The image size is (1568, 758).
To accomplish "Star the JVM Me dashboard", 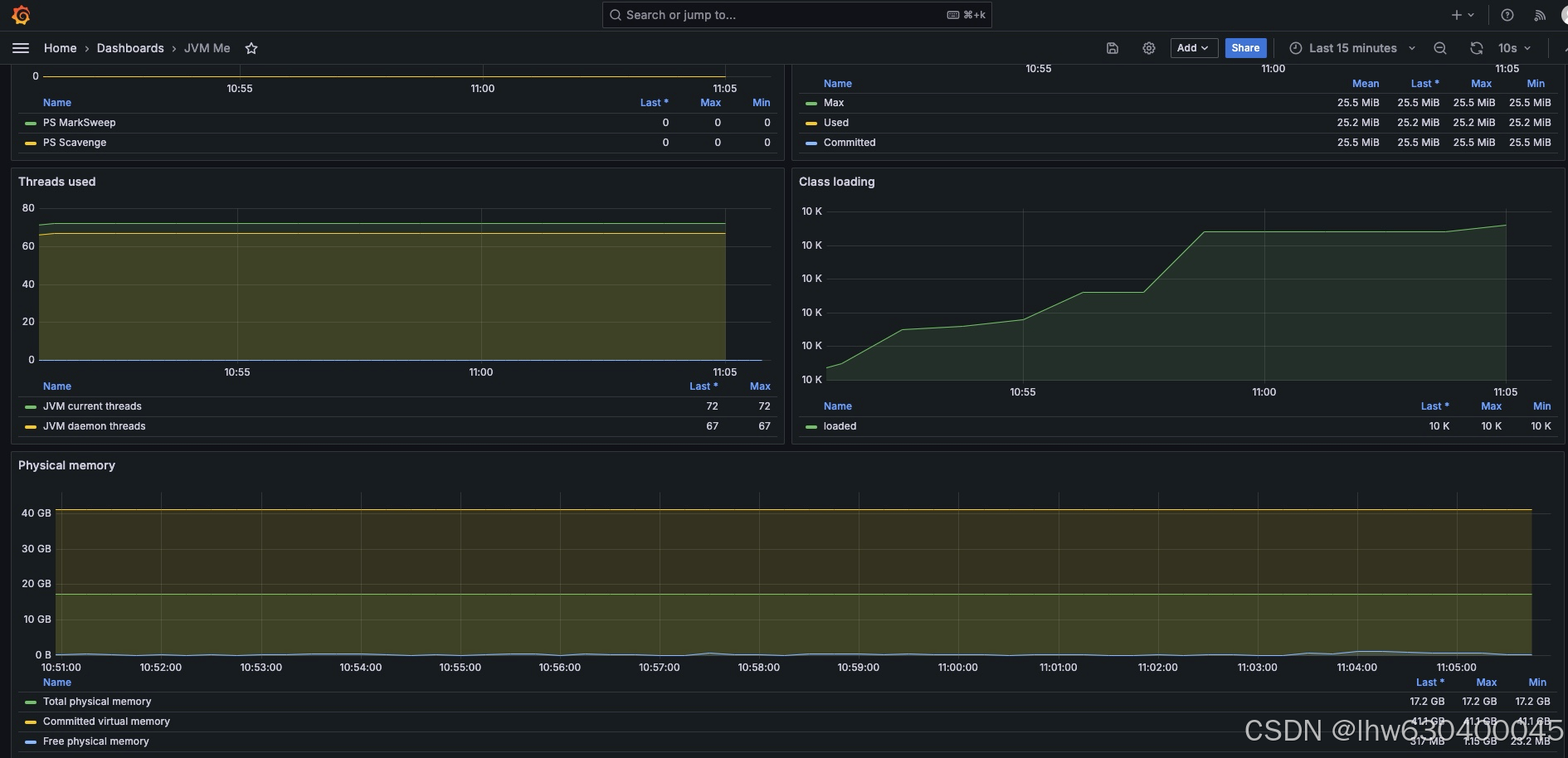I will click(x=251, y=48).
